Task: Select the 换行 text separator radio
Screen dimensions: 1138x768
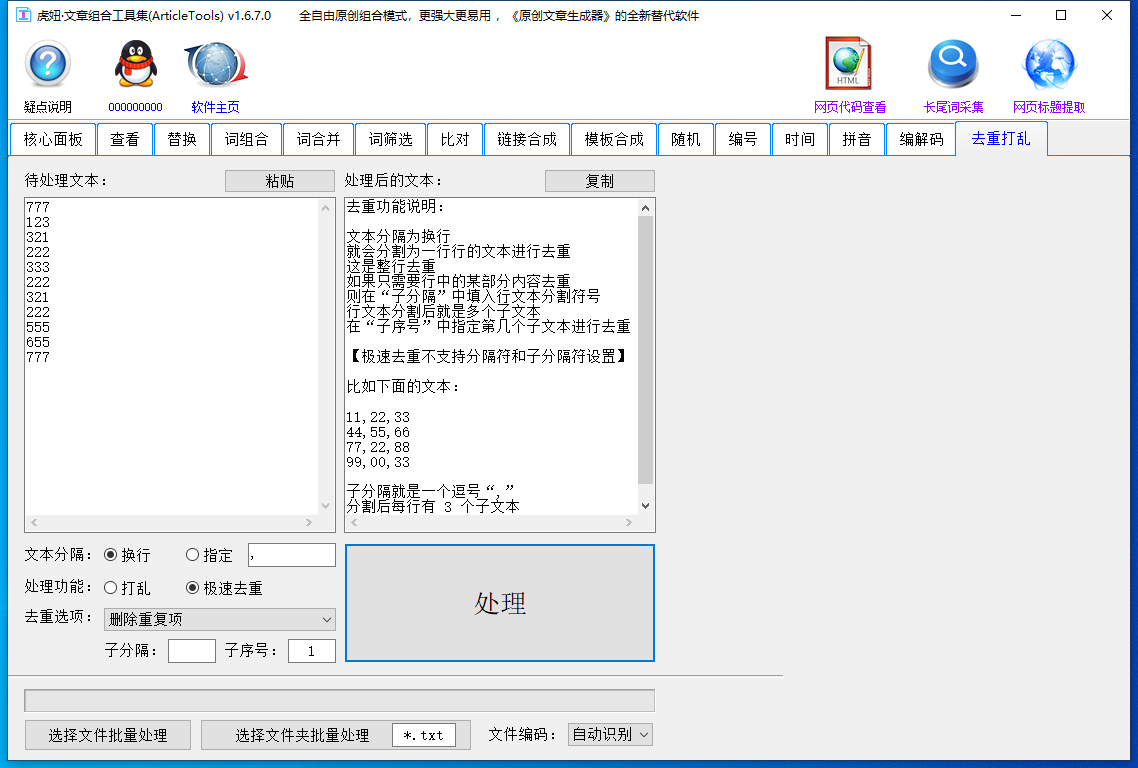Action: pos(128,555)
